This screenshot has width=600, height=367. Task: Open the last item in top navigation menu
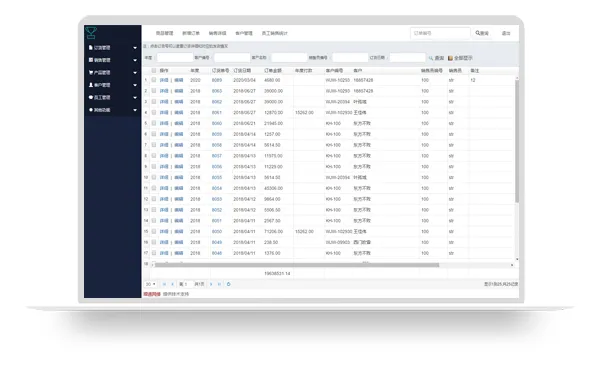click(274, 33)
